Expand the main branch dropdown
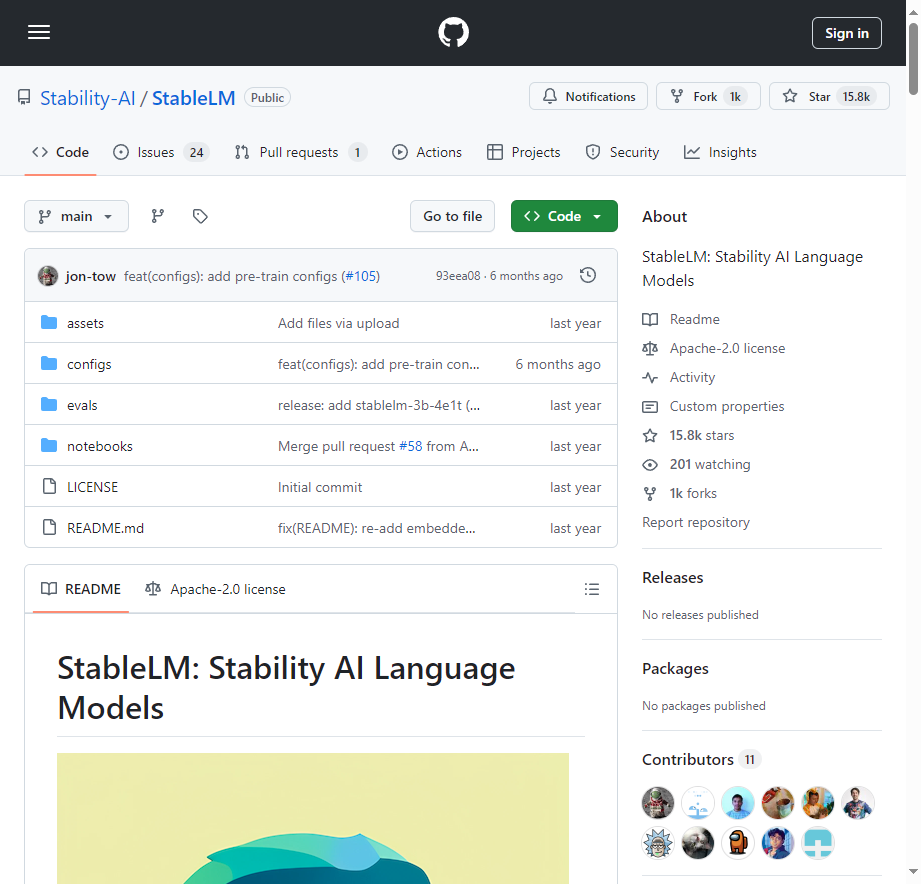 (76, 216)
